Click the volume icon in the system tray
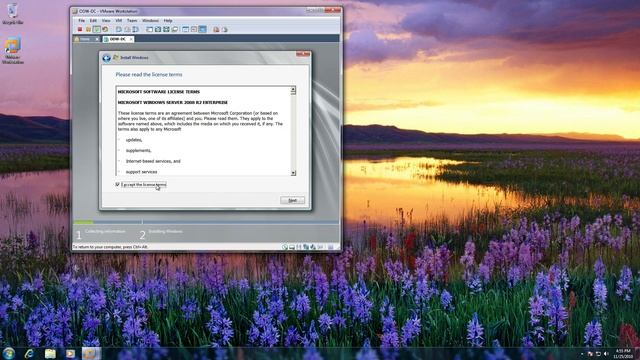This screenshot has width=640, height=360. point(606,353)
